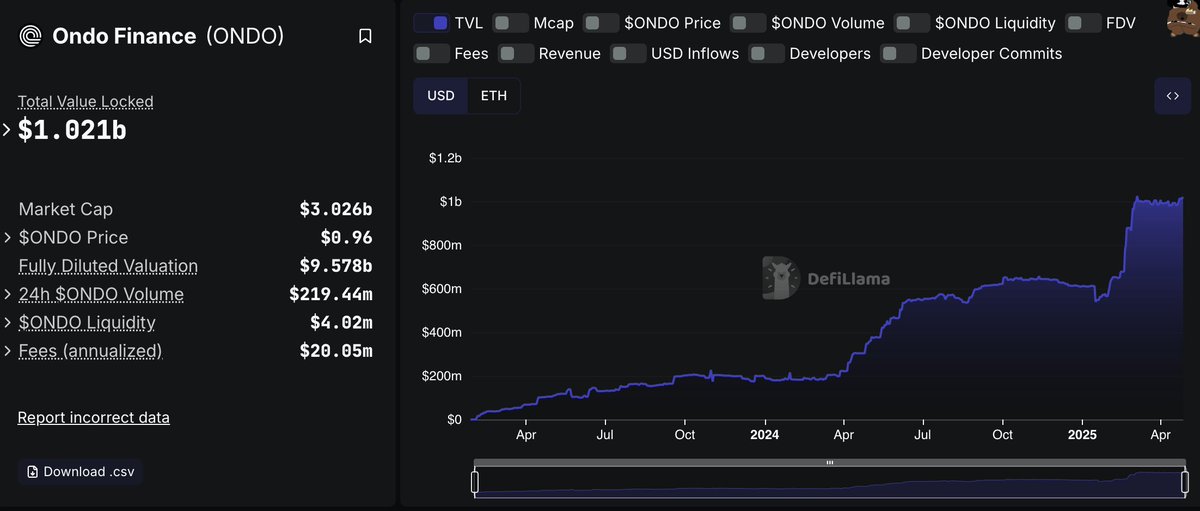Expand the $ONDO Price row
1200x511 pixels.
tap(6, 238)
